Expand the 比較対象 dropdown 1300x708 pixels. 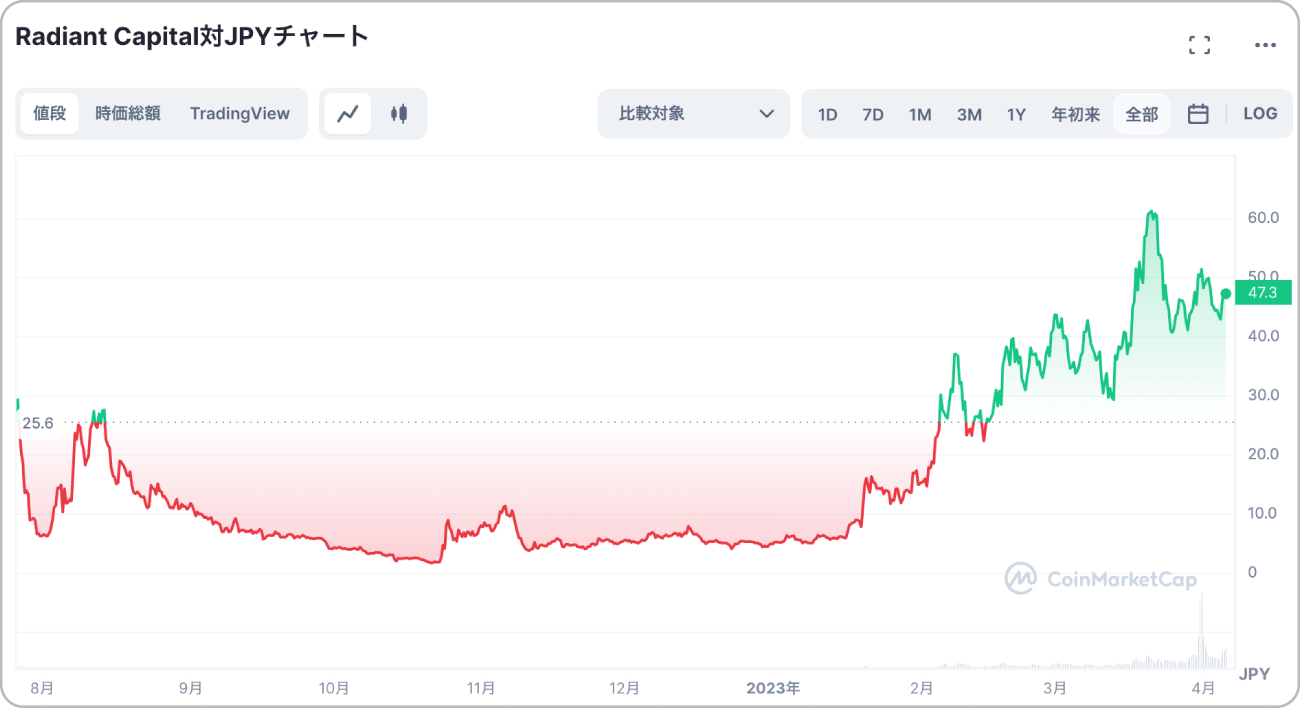pyautogui.click(x=694, y=114)
